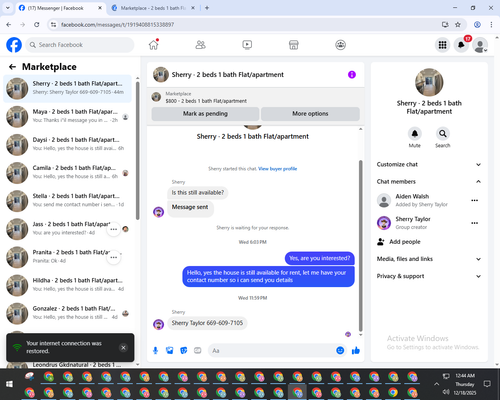Screen dimensions: 500x400
Task: Open the Marketplace icon in top navigation
Action: [x=294, y=45]
